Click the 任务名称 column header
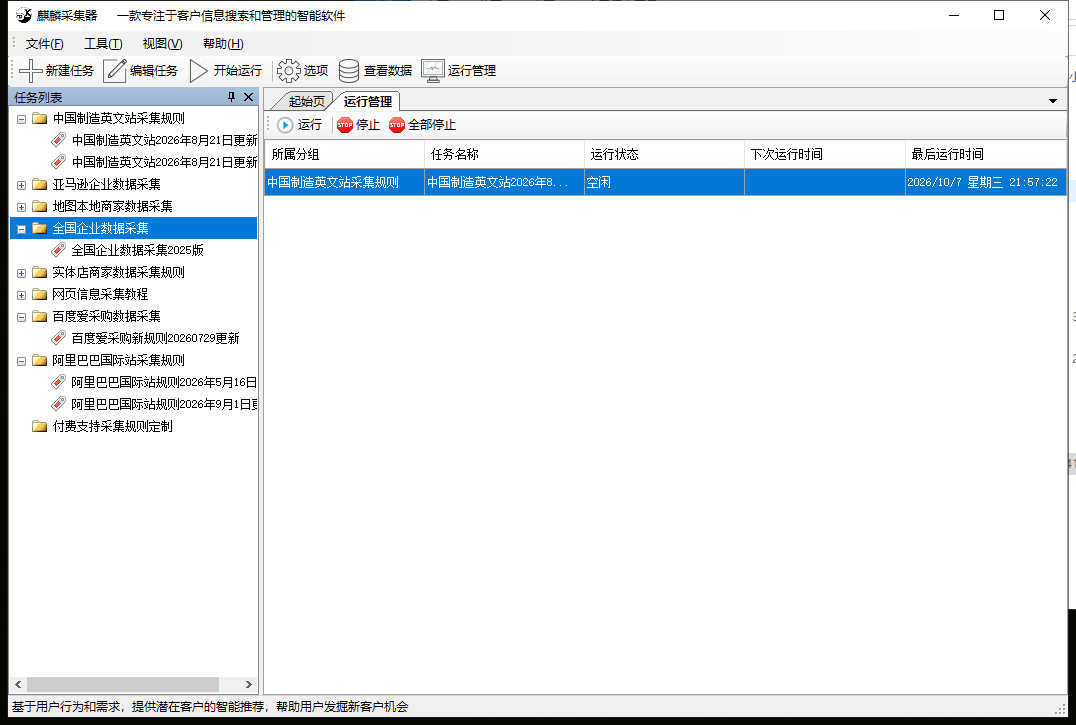This screenshot has height=725, width=1076. point(504,154)
